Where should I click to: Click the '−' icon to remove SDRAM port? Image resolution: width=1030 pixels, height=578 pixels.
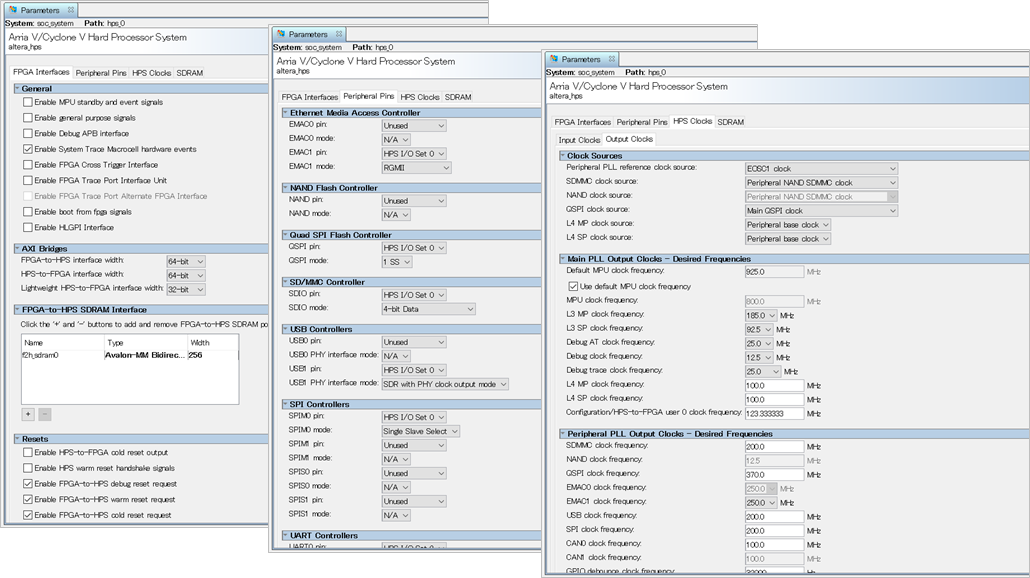click(x=44, y=413)
